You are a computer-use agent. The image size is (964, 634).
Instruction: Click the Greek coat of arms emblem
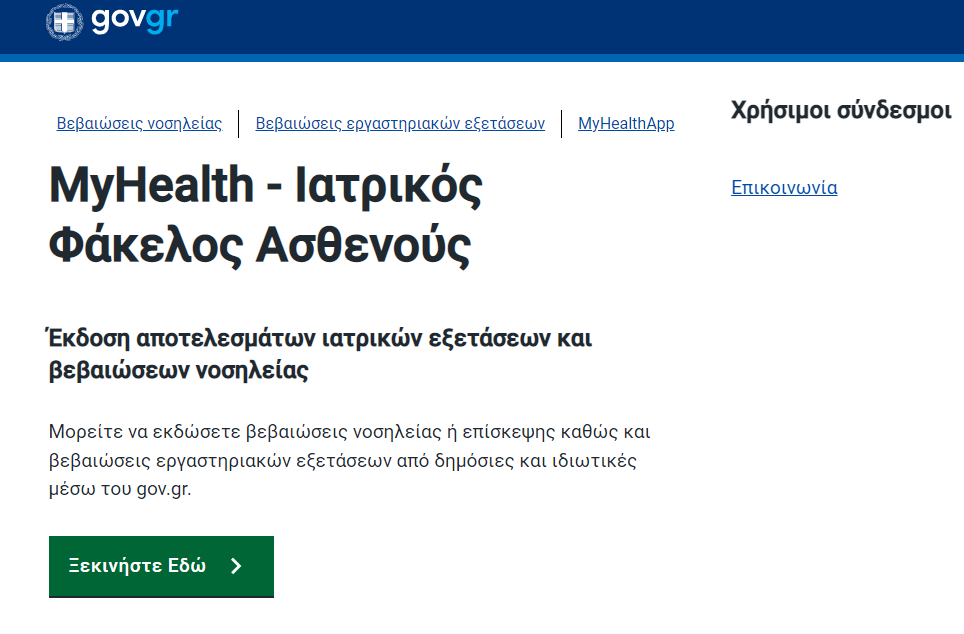65,22
